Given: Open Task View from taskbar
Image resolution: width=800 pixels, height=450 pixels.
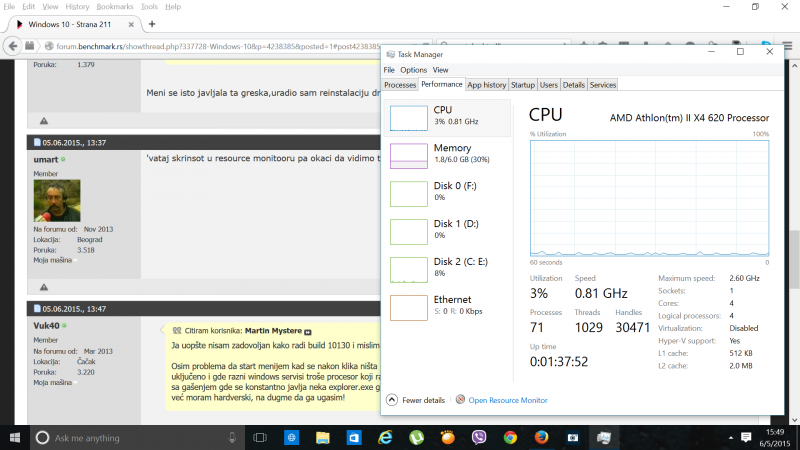Looking at the screenshot, I should click(x=260, y=438).
